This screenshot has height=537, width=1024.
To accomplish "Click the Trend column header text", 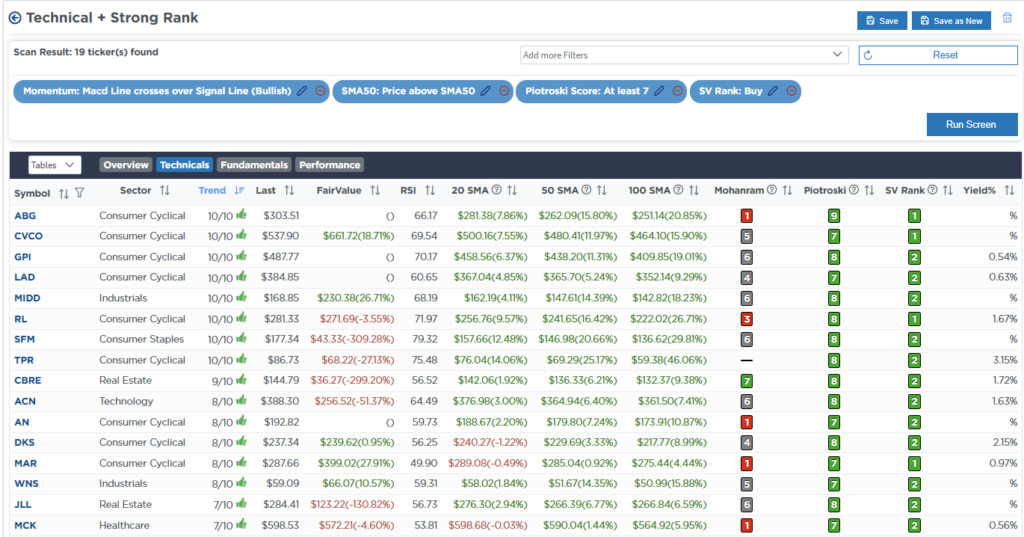I will (212, 190).
